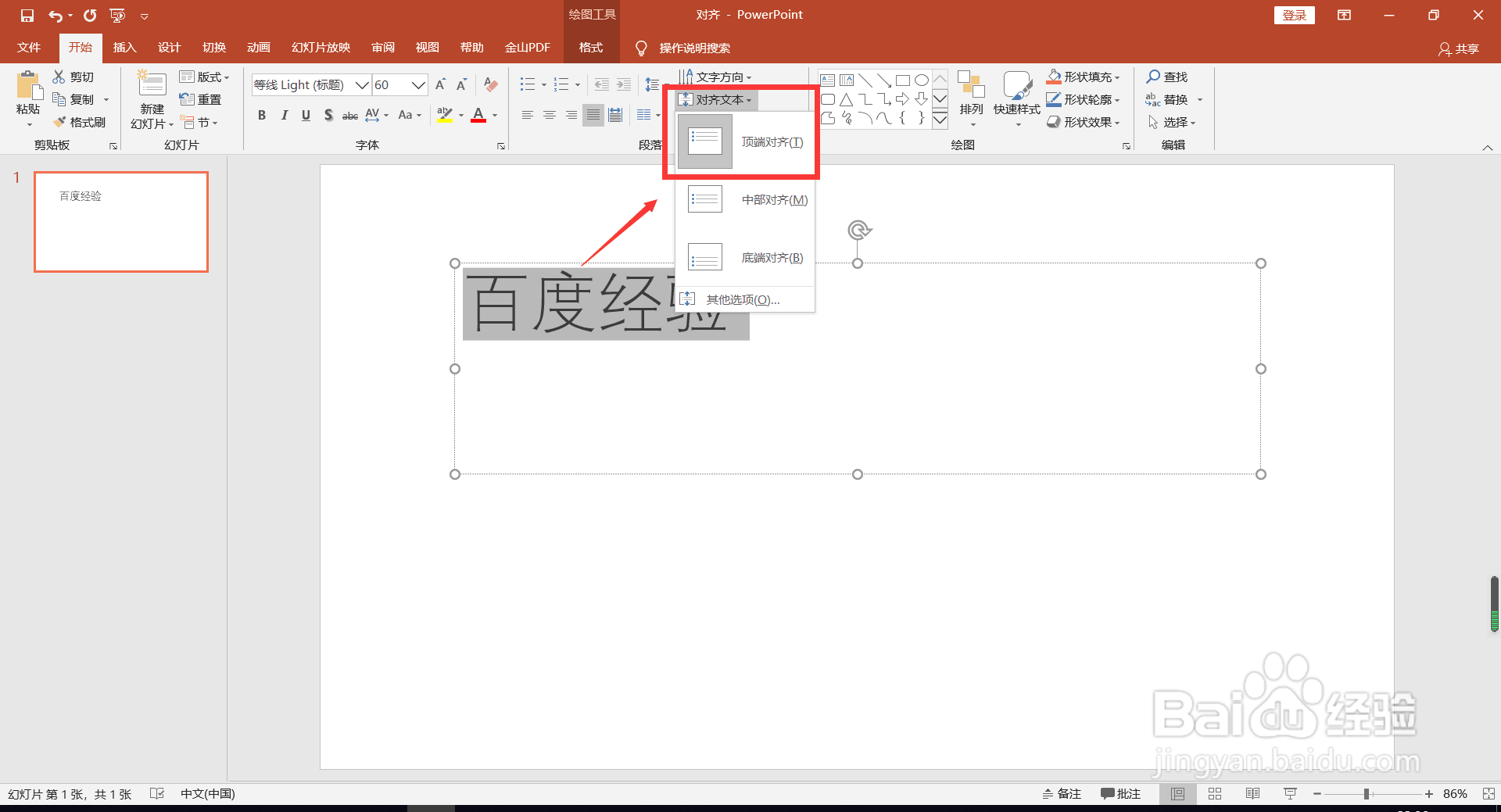Align text left in paragraph group

tap(528, 116)
